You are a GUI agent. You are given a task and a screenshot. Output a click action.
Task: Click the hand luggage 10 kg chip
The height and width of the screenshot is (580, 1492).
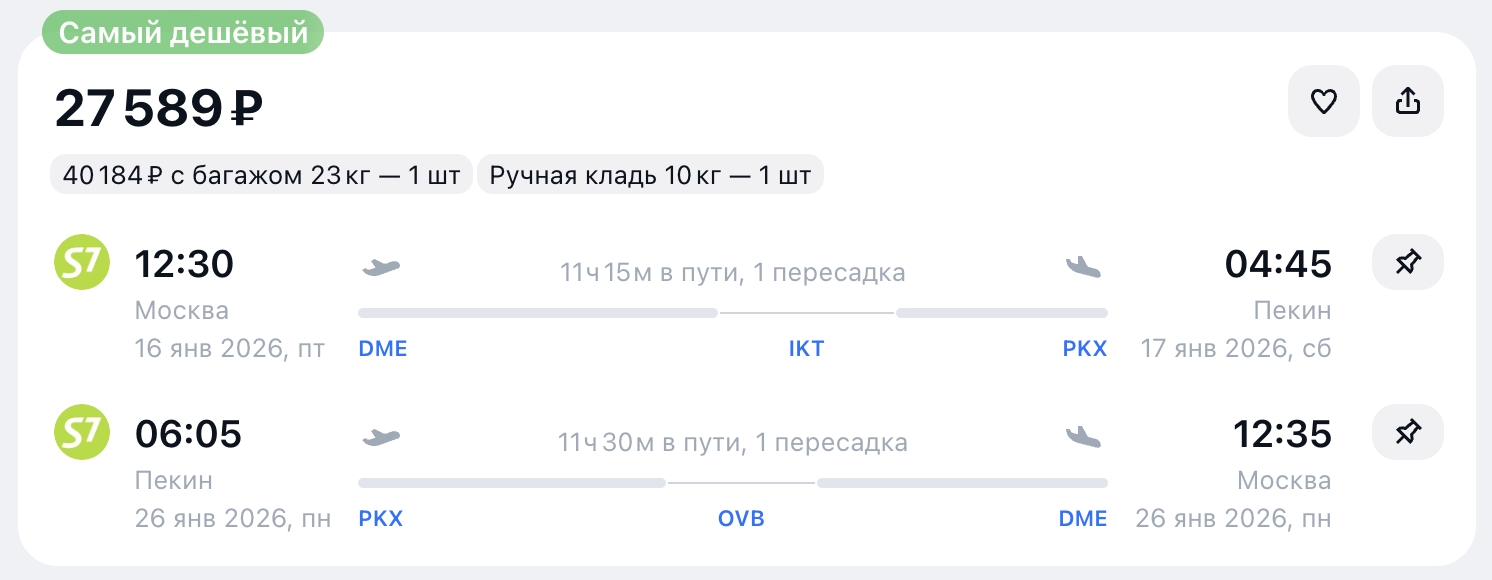click(x=650, y=176)
